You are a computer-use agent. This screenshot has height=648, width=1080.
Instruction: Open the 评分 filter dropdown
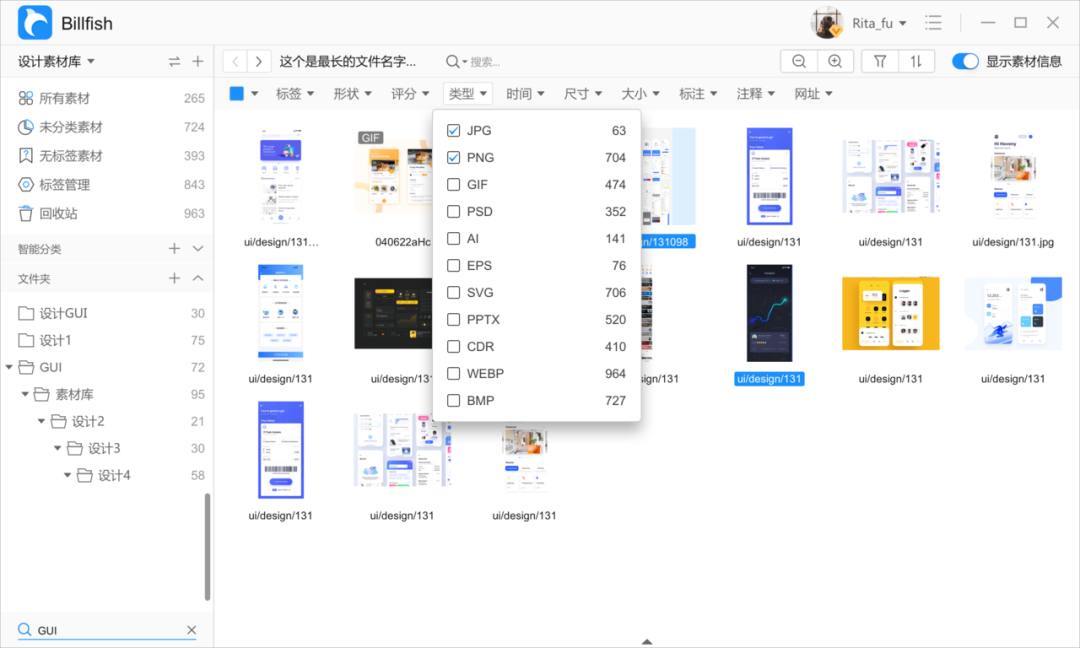tap(410, 94)
